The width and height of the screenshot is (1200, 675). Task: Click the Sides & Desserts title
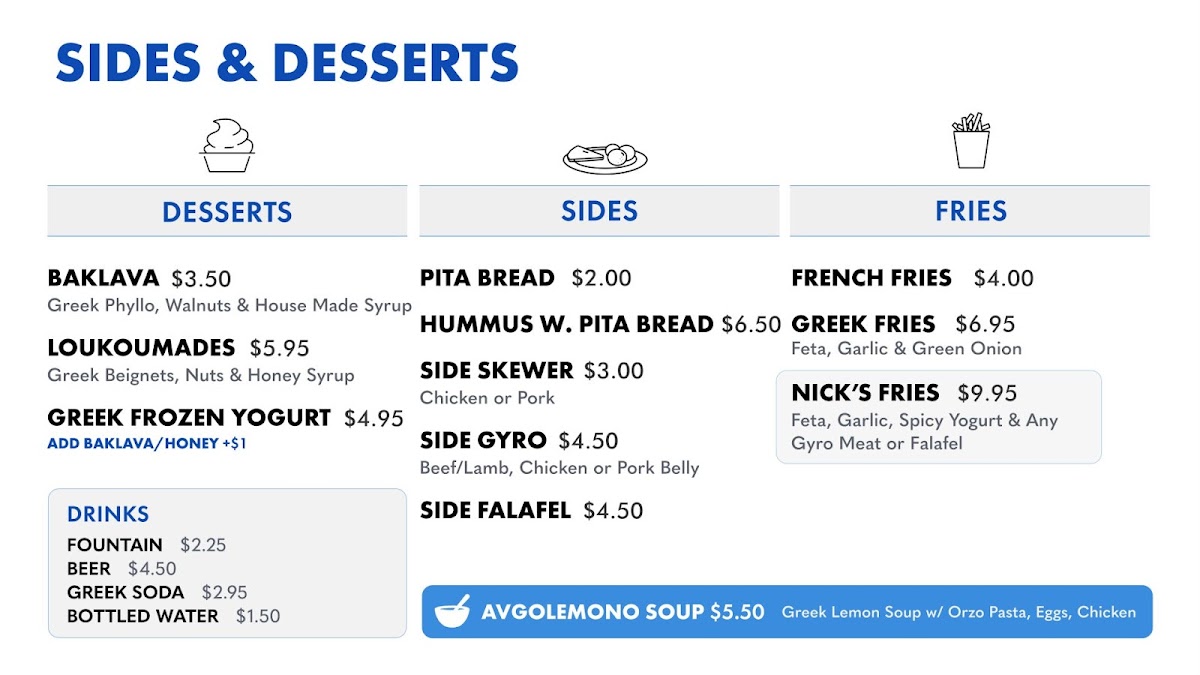click(287, 63)
